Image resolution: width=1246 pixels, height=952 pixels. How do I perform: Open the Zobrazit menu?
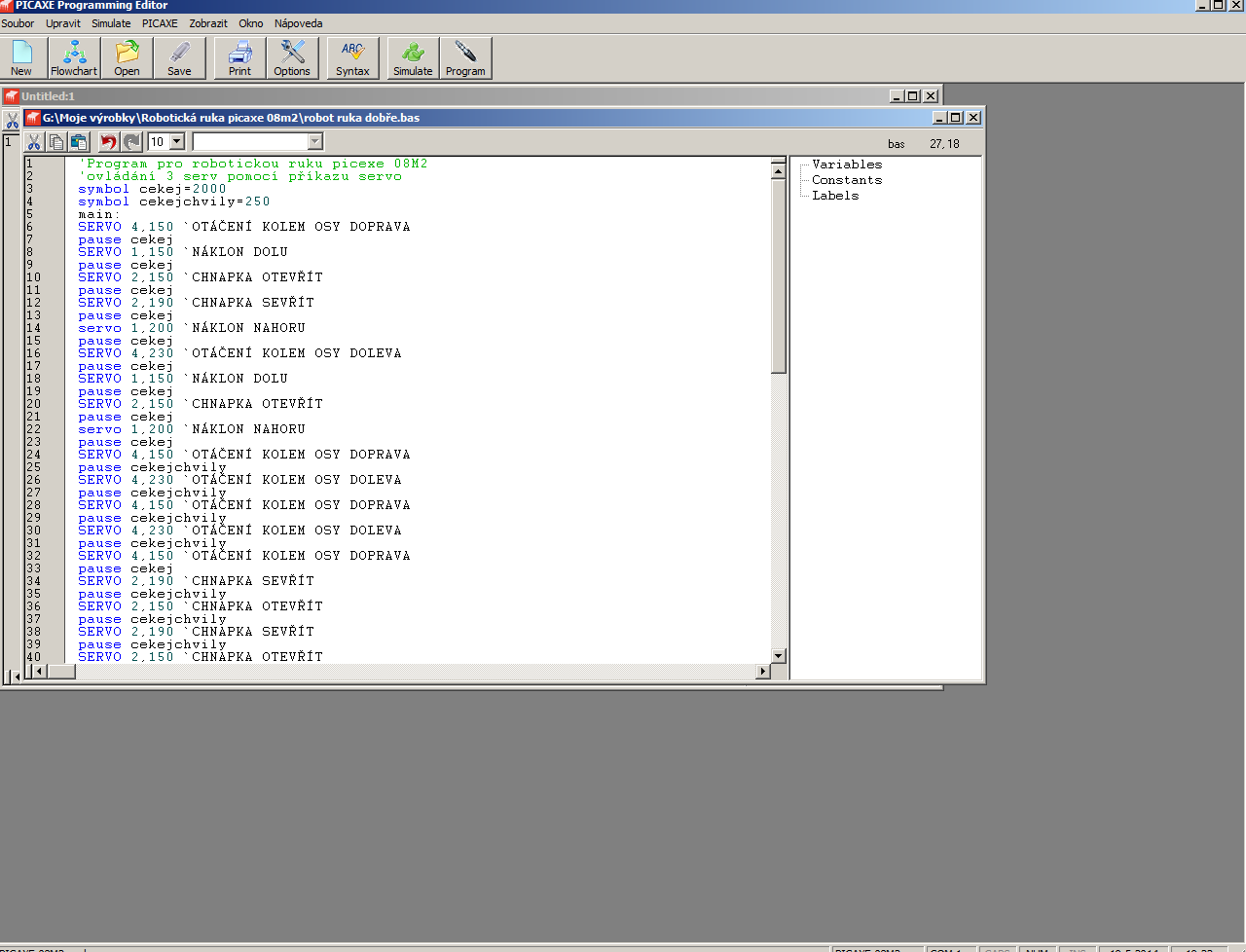tap(208, 23)
